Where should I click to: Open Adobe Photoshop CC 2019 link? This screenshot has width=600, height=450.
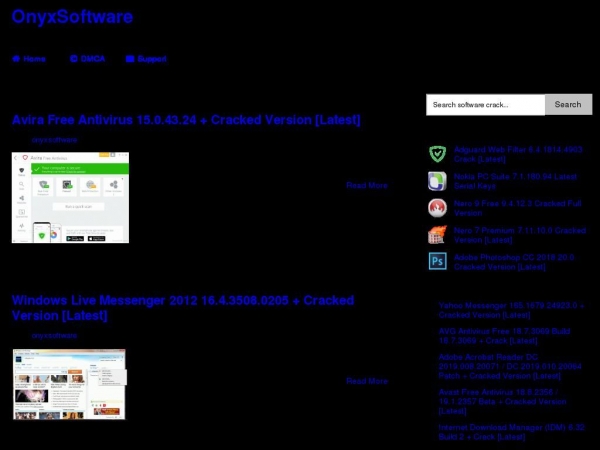(514, 262)
